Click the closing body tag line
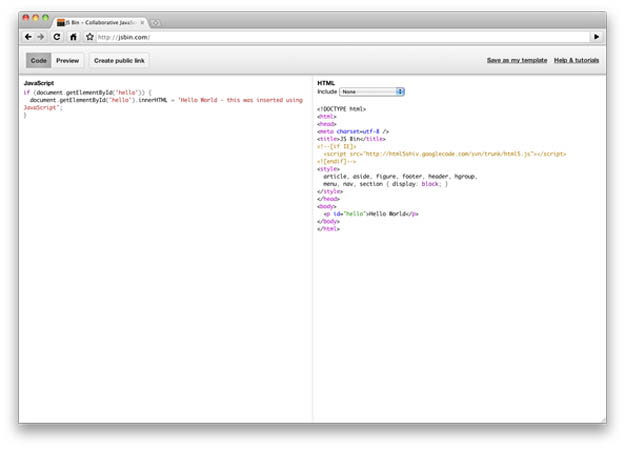This screenshot has width=625, height=449. [328, 221]
